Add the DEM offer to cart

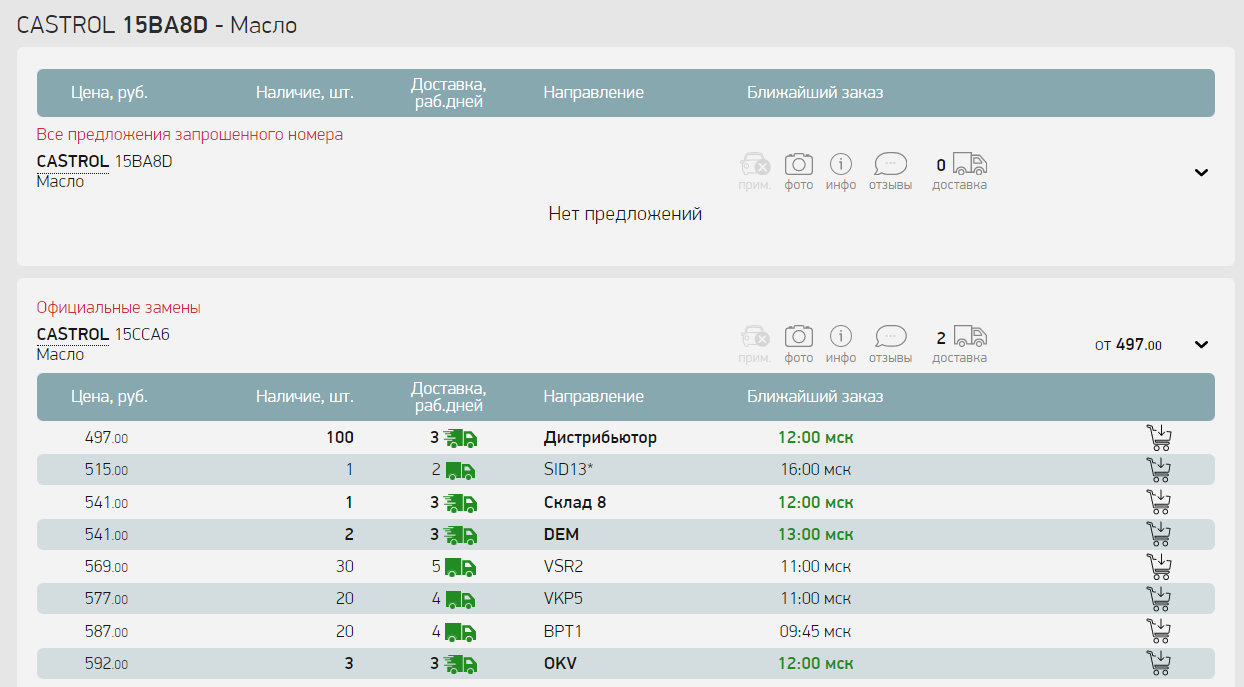(1158, 534)
